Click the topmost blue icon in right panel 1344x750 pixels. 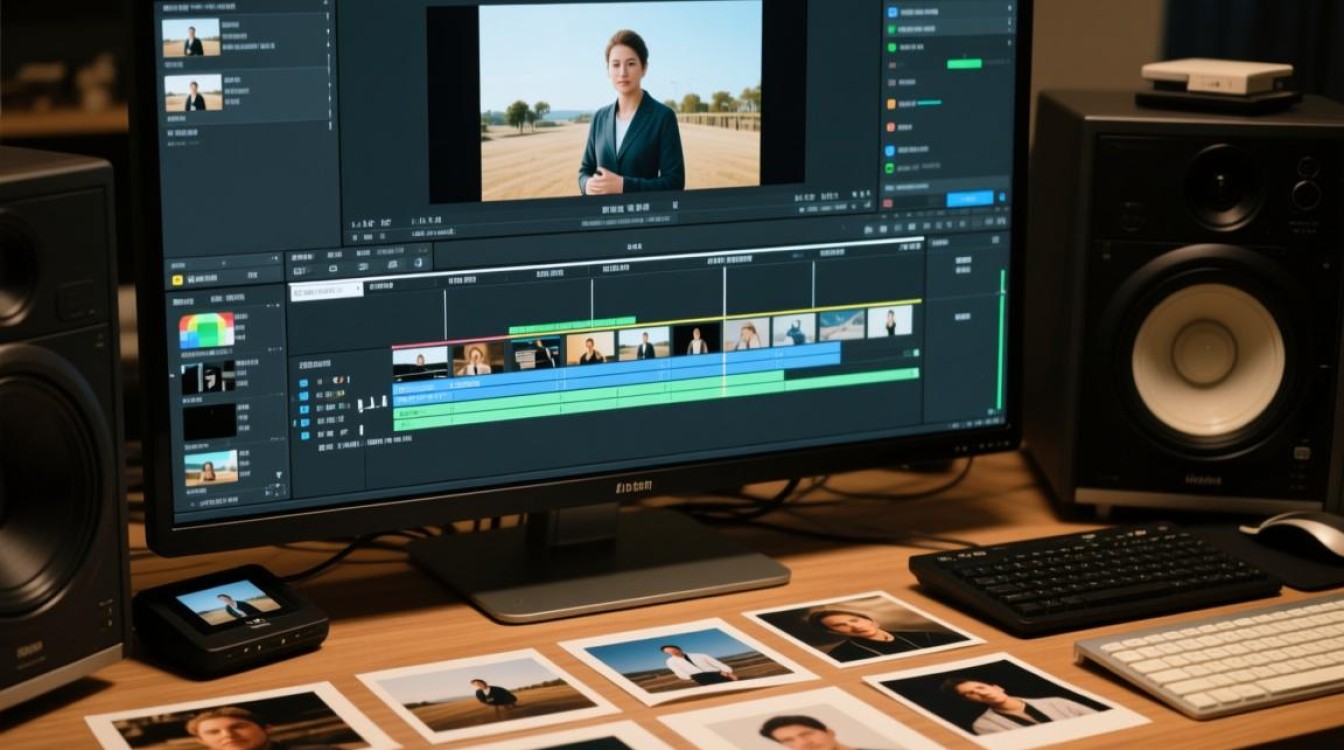[892, 12]
